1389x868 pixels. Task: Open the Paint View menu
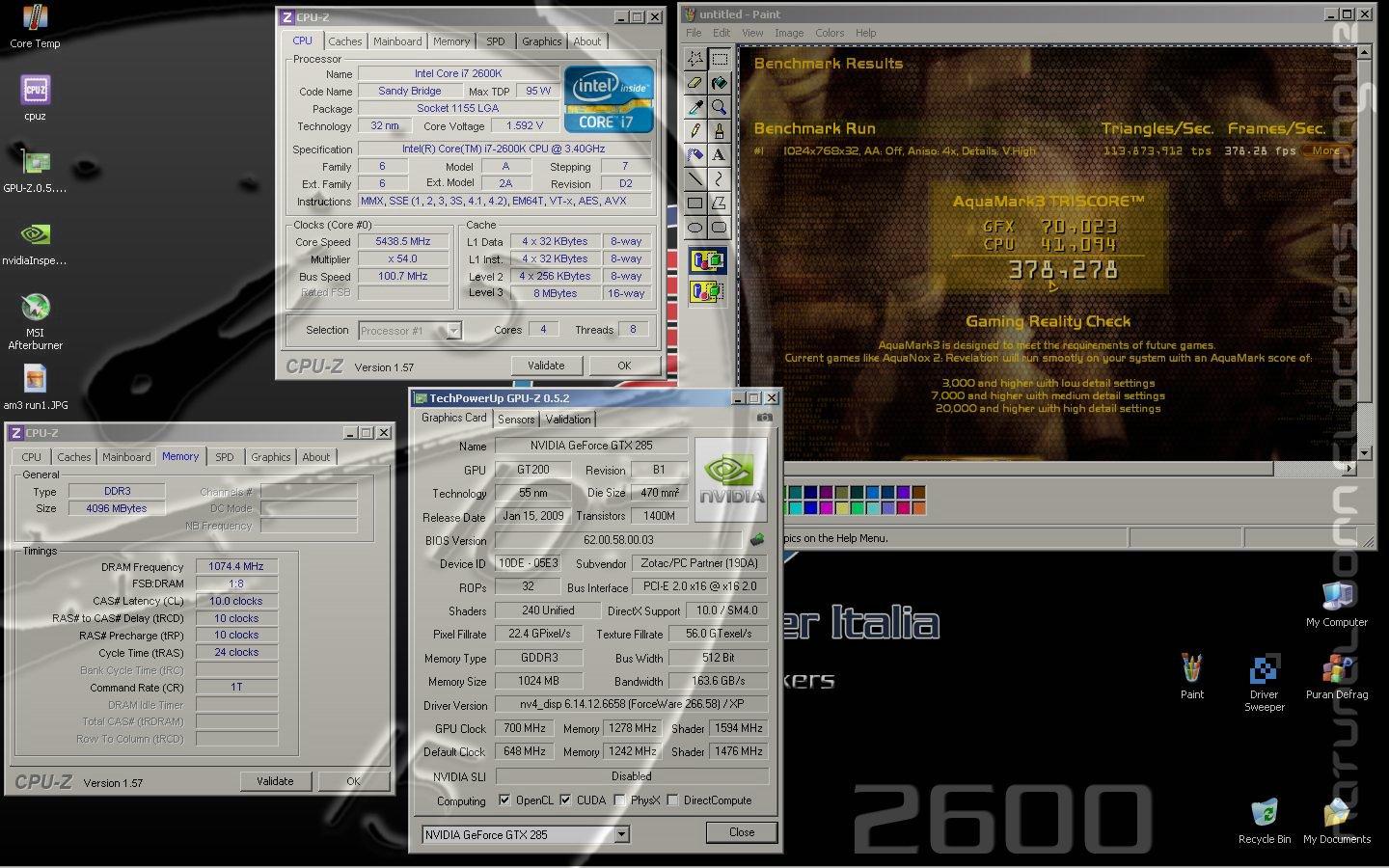[x=752, y=33]
